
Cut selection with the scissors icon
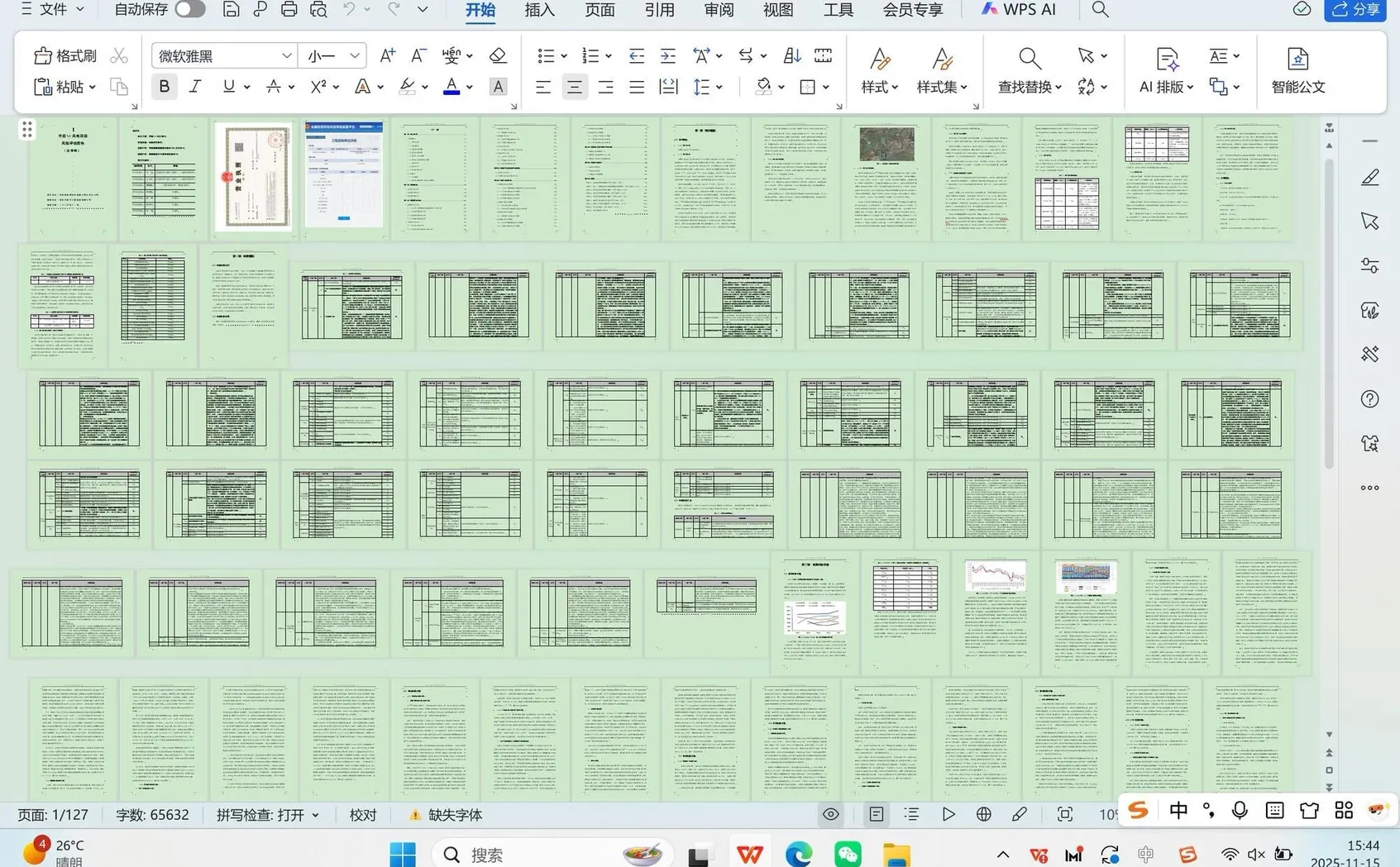coord(119,55)
